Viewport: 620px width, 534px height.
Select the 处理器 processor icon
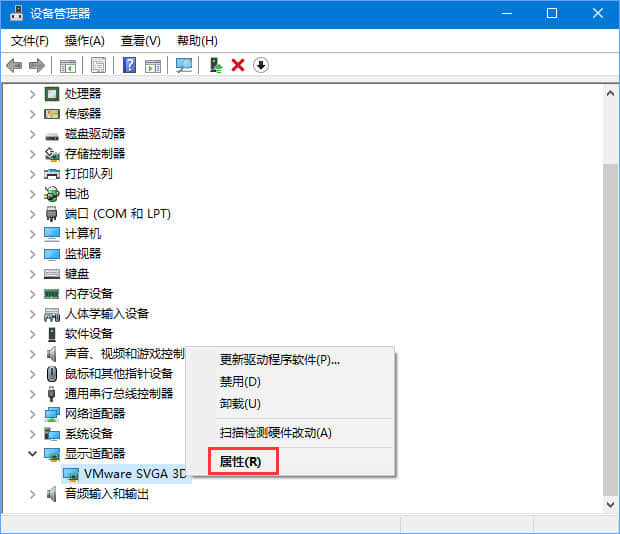tap(52, 94)
